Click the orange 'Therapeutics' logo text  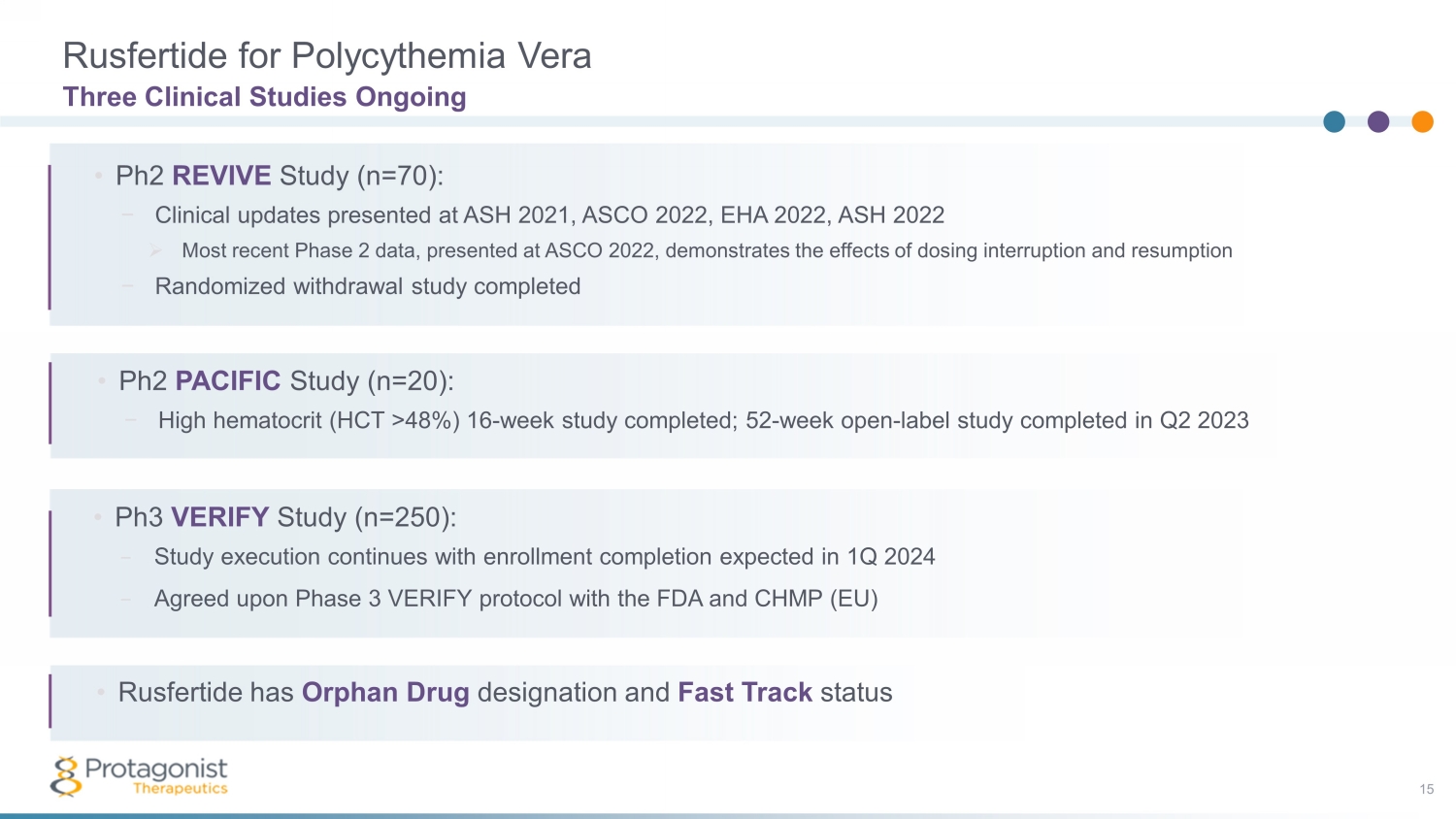click(180, 789)
